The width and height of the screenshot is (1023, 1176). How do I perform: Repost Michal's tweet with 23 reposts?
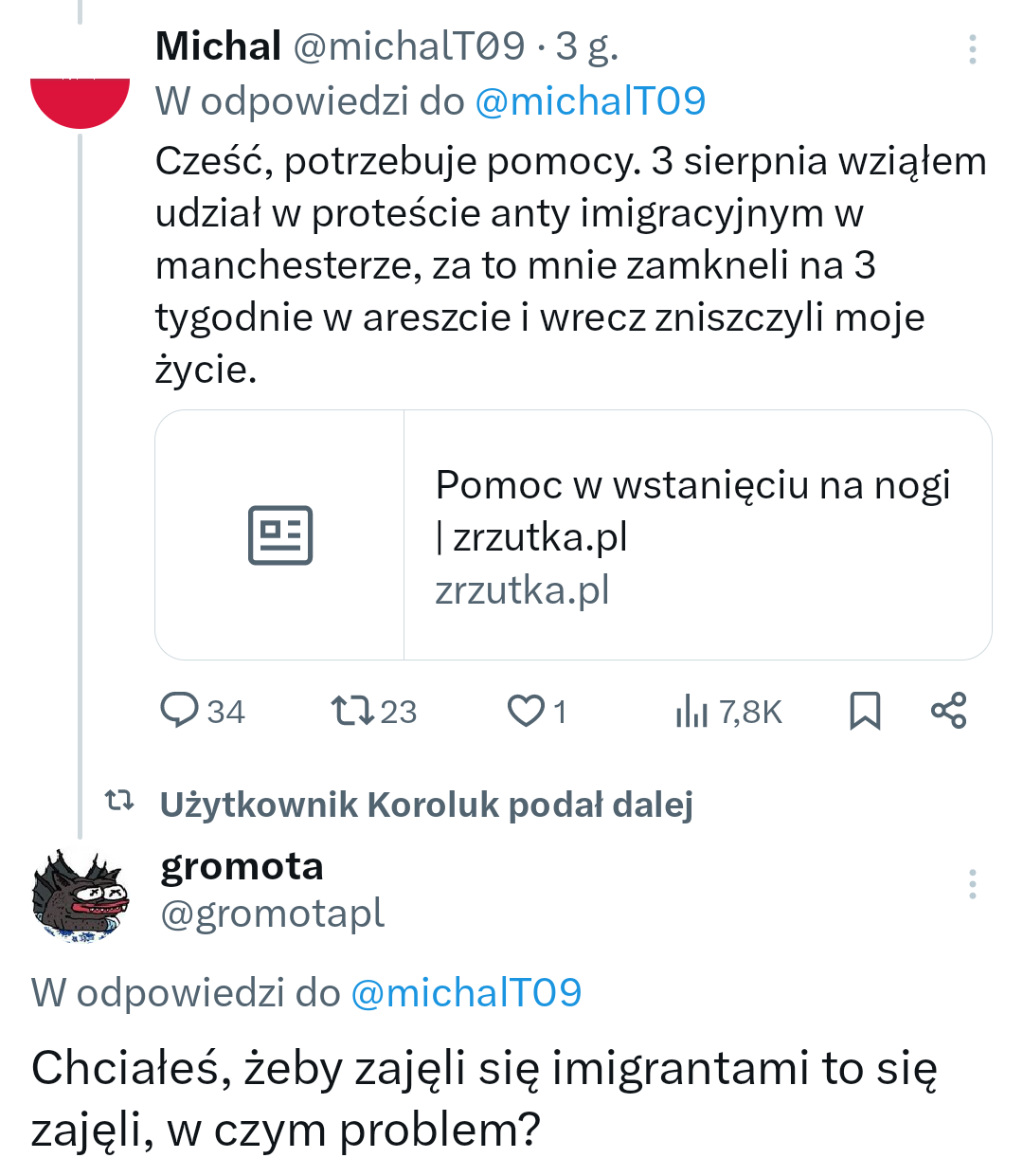pos(352,711)
